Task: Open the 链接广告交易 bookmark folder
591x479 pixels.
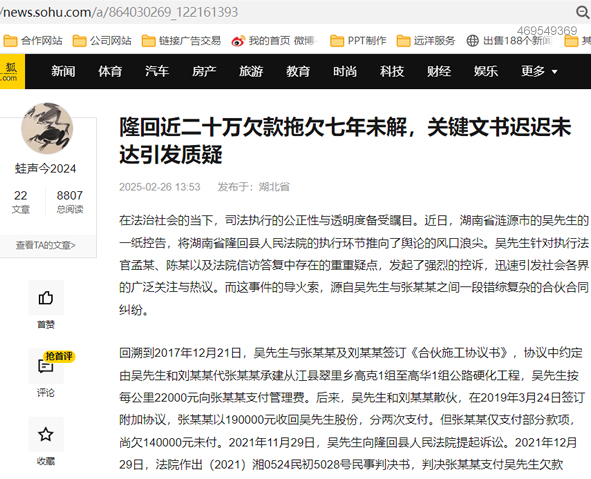Action: pyautogui.click(x=181, y=41)
